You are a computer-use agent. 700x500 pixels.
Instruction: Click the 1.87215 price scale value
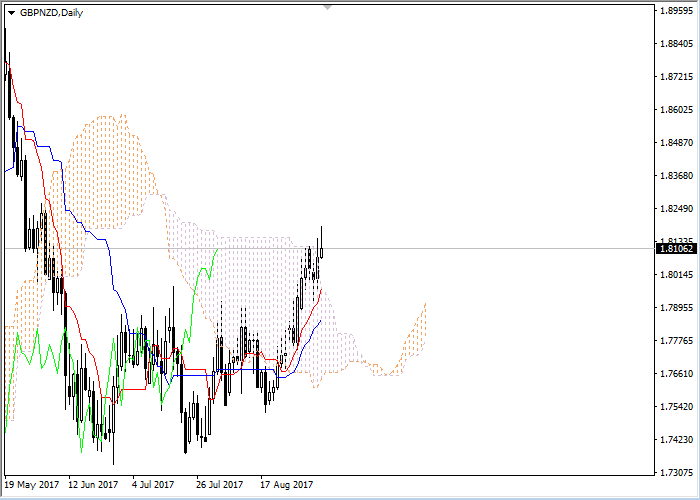coord(677,77)
